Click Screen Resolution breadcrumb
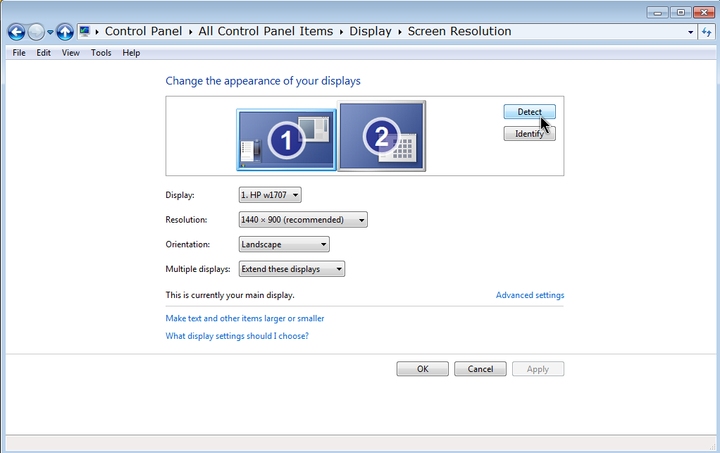720x453 pixels. [x=459, y=31]
